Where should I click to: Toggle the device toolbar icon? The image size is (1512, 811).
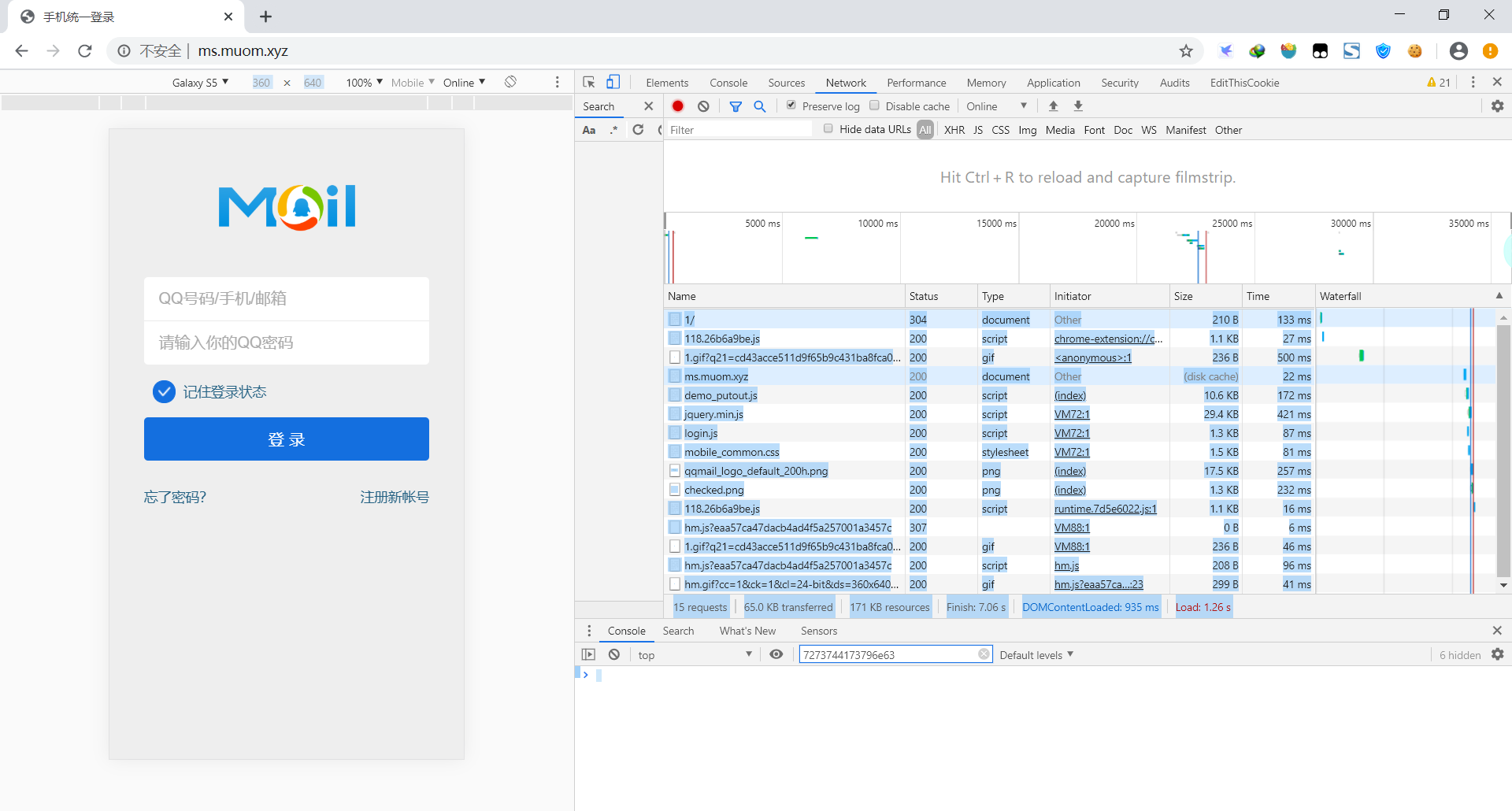click(x=613, y=82)
